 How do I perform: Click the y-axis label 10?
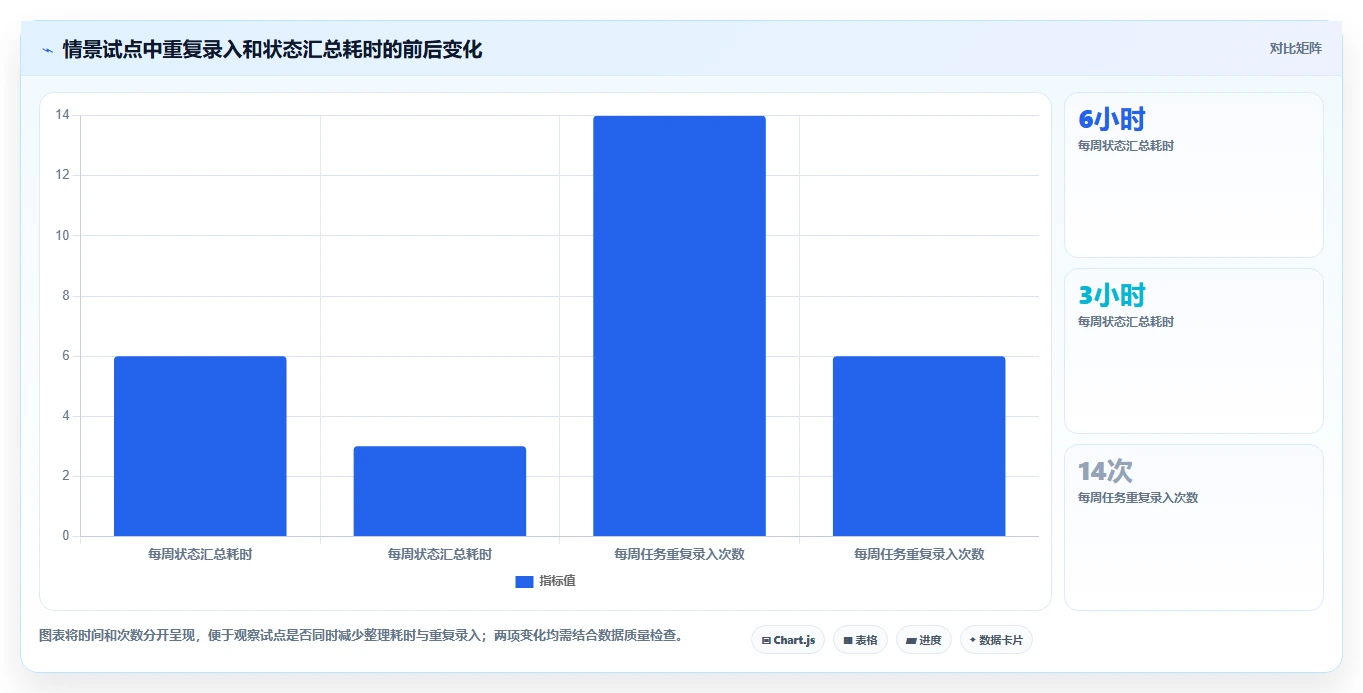[x=63, y=235]
